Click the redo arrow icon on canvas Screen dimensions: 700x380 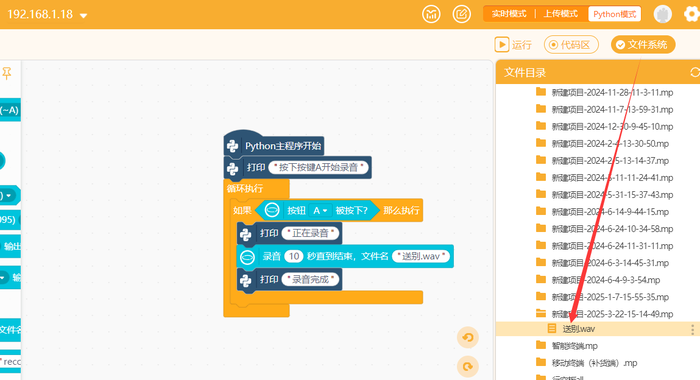point(468,367)
